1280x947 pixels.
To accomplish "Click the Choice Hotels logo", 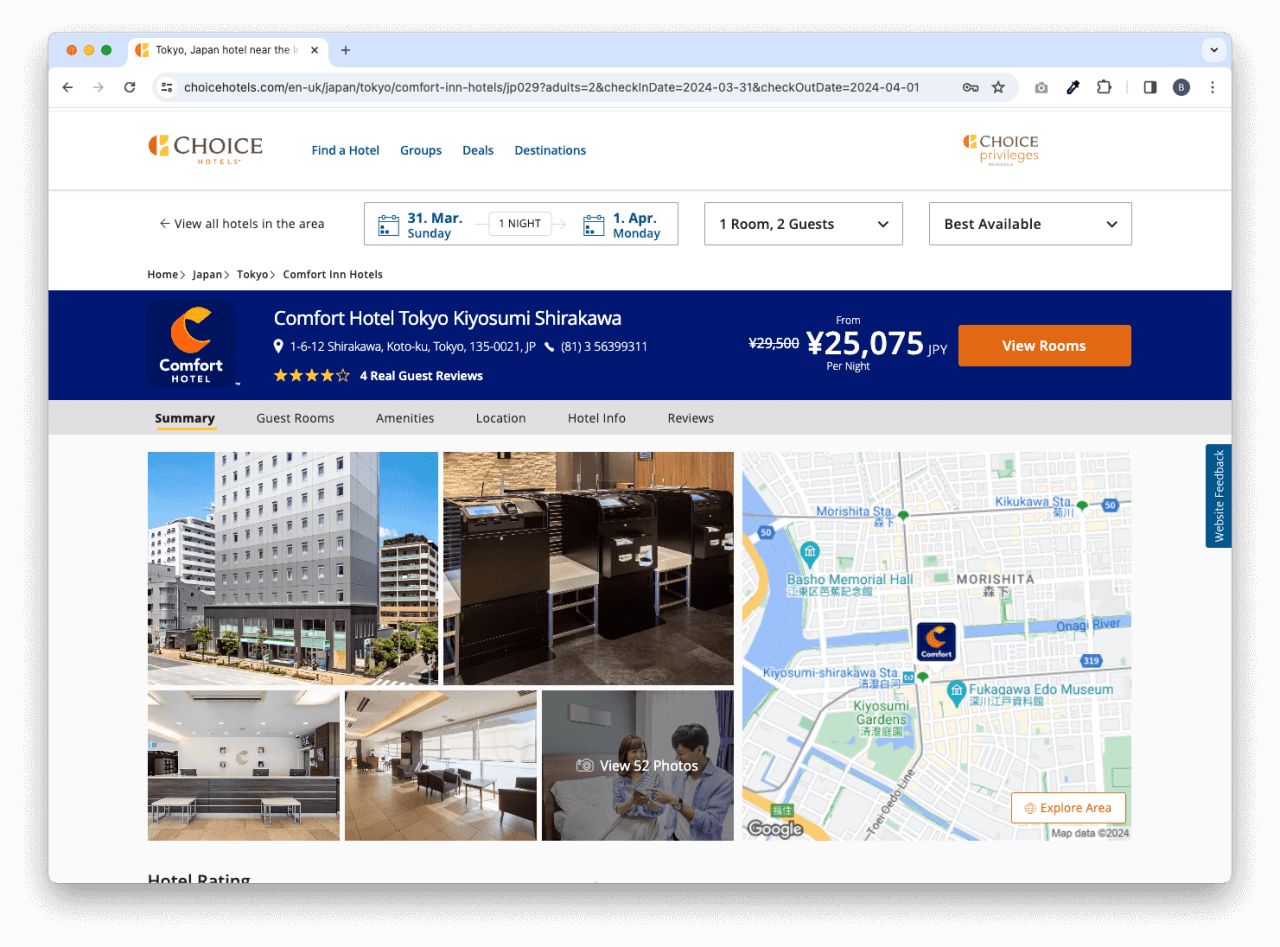I will [x=206, y=149].
